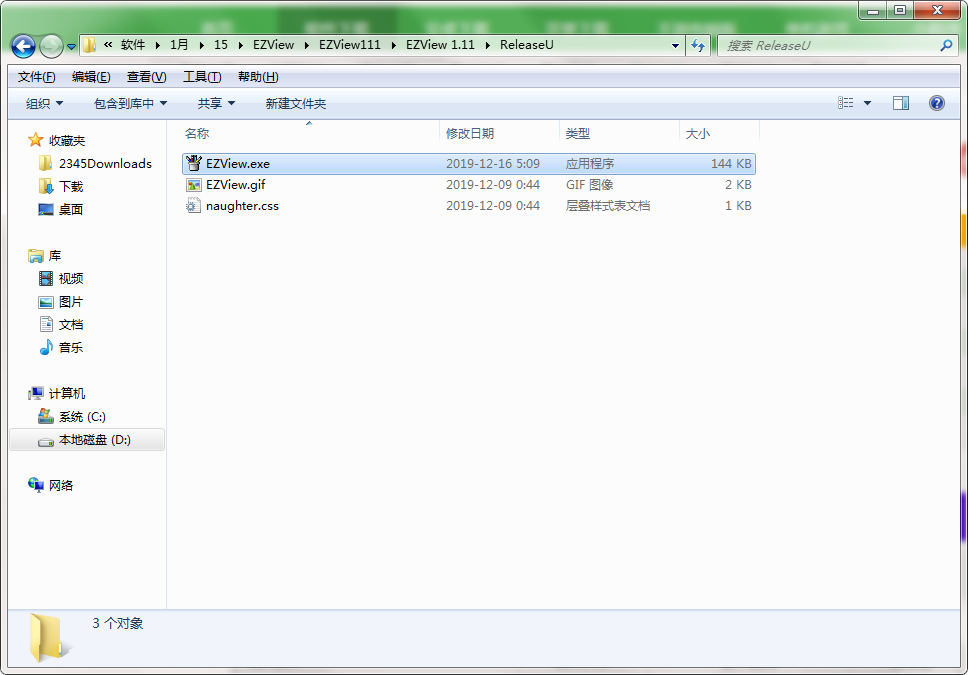The image size is (968, 675).
Task: Click the double chevron breadcrumb overflow
Action: [x=108, y=44]
